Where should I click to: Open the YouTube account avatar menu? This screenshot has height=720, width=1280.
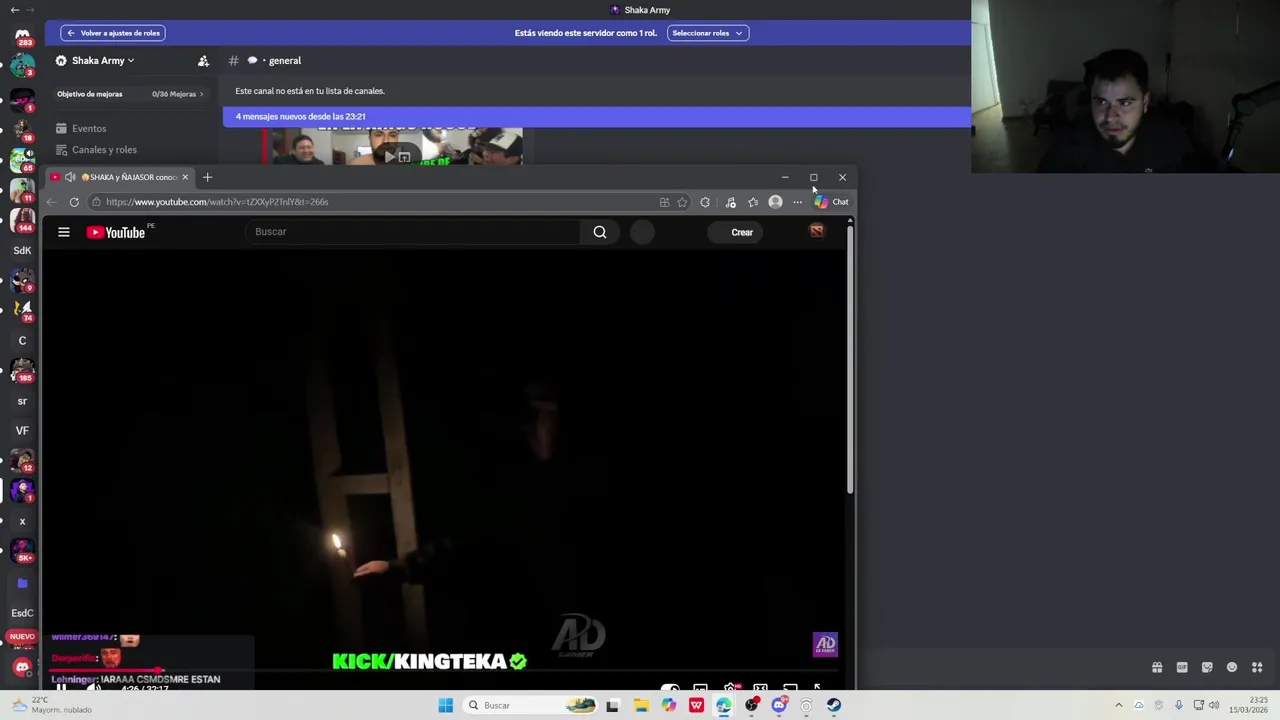(817, 232)
